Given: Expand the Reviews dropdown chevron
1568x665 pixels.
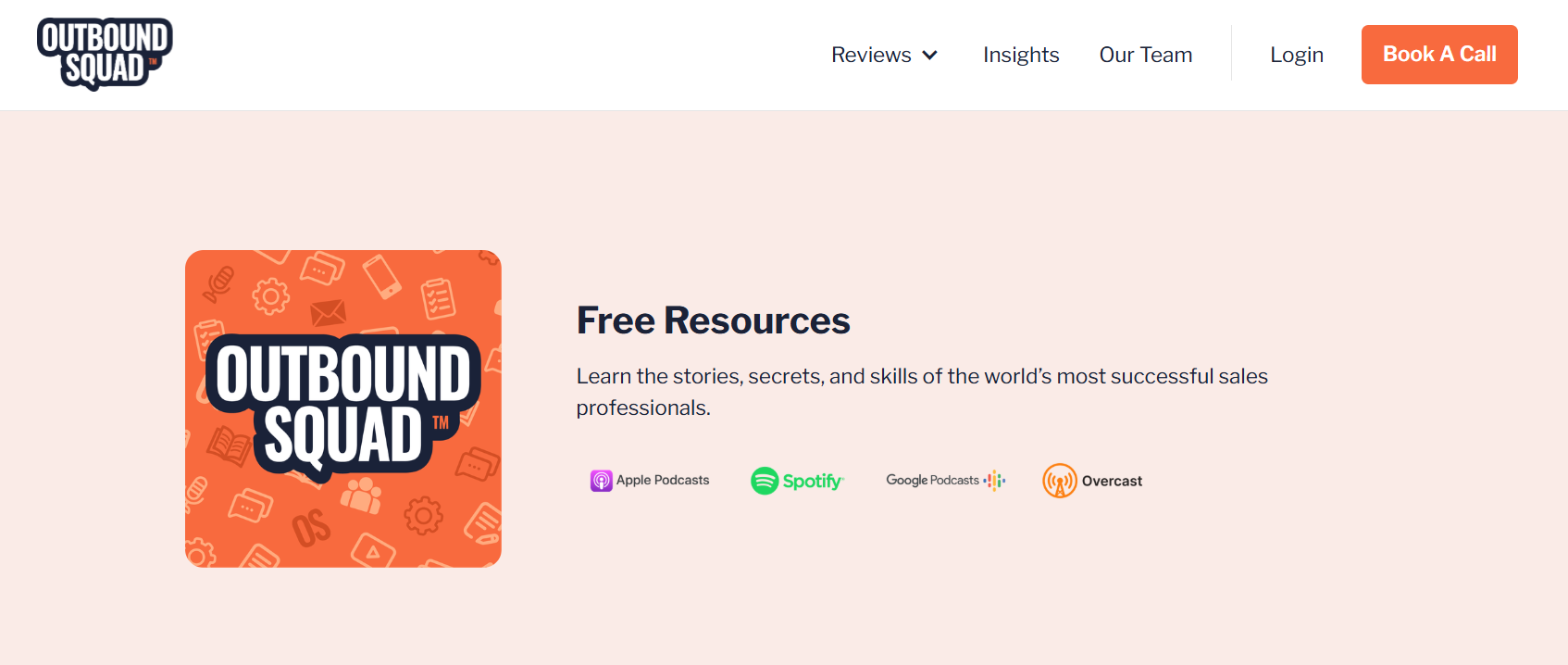Looking at the screenshot, I should (x=930, y=56).
